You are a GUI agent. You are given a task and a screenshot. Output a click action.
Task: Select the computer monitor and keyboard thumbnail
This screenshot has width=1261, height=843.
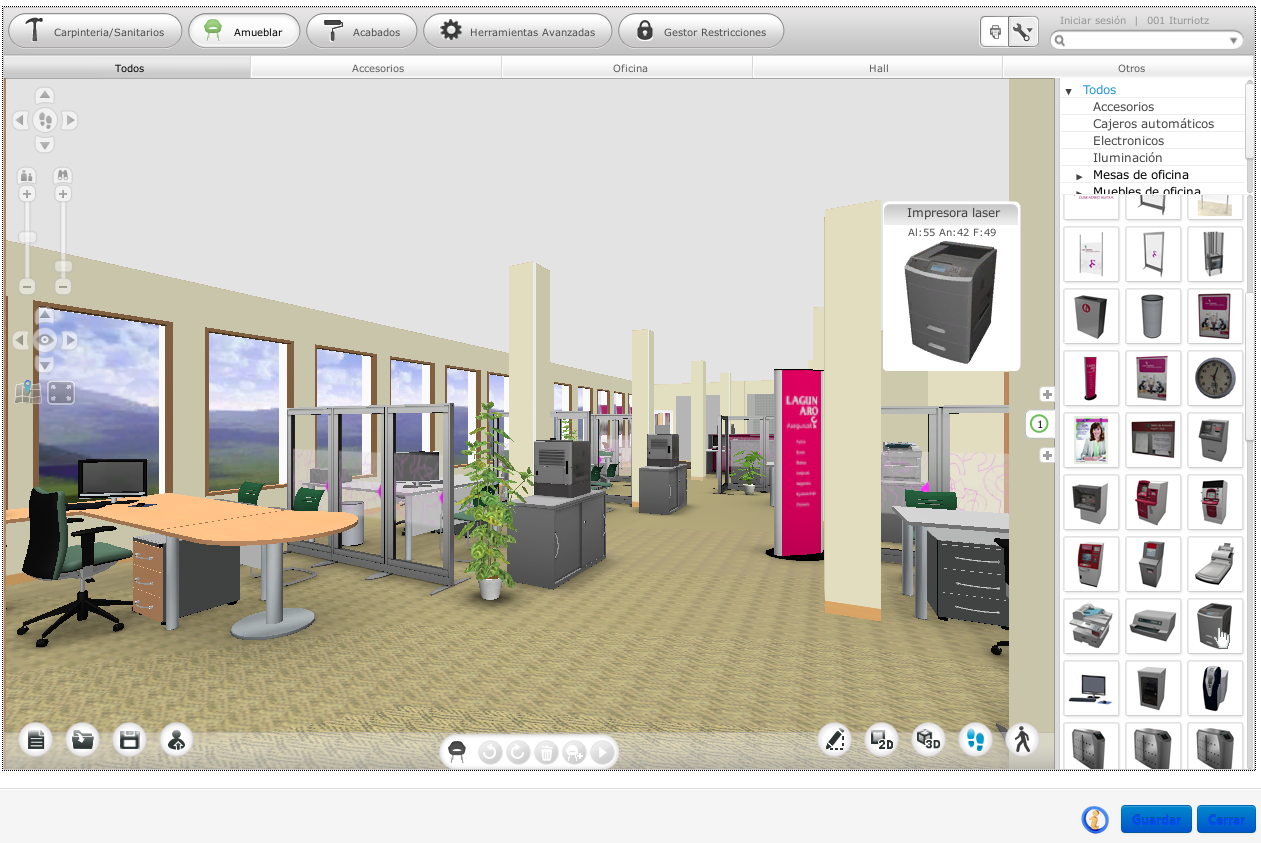[x=1091, y=688]
